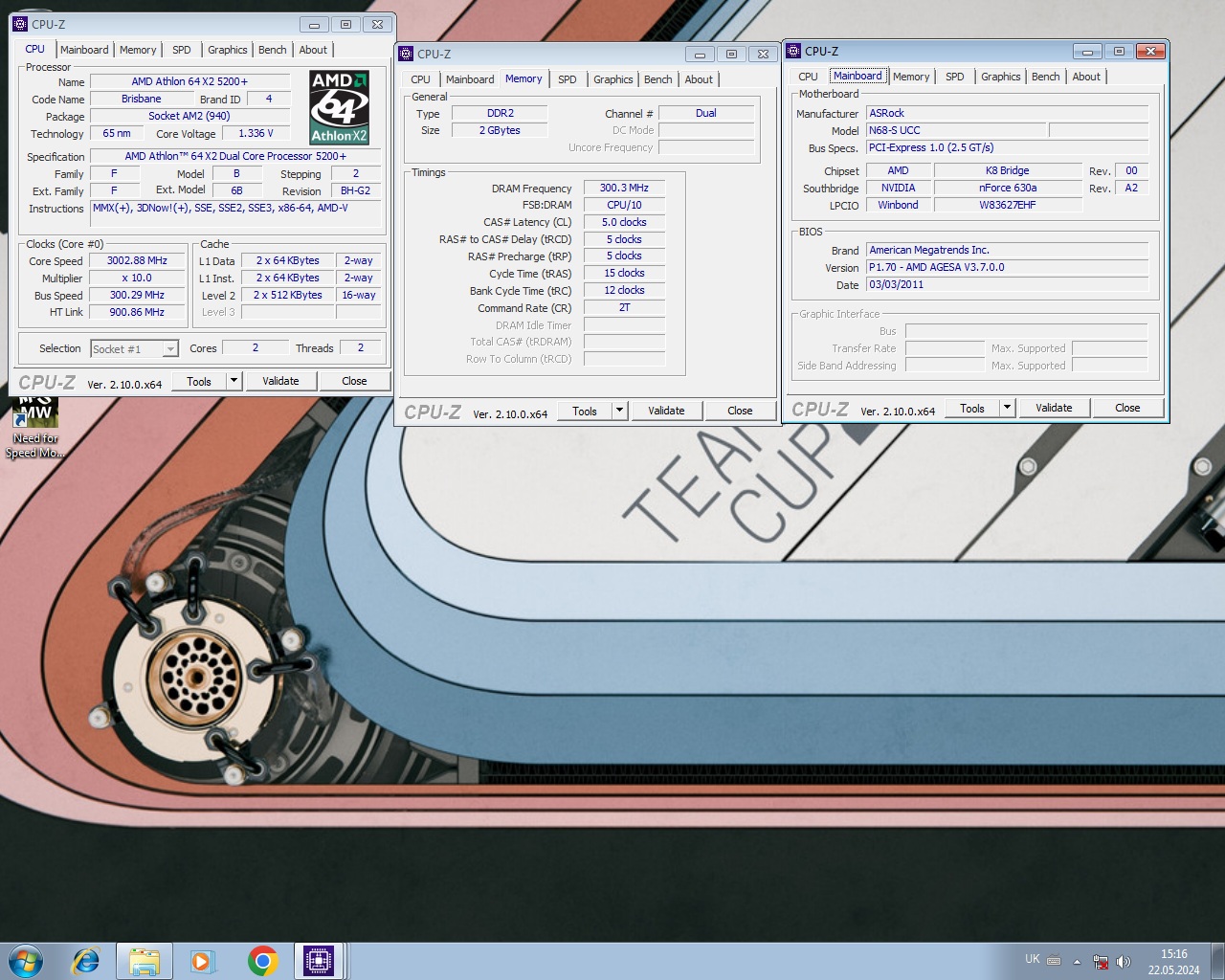This screenshot has height=980, width=1225.
Task: Click the volume speaker tray icon
Action: pyautogui.click(x=1124, y=961)
